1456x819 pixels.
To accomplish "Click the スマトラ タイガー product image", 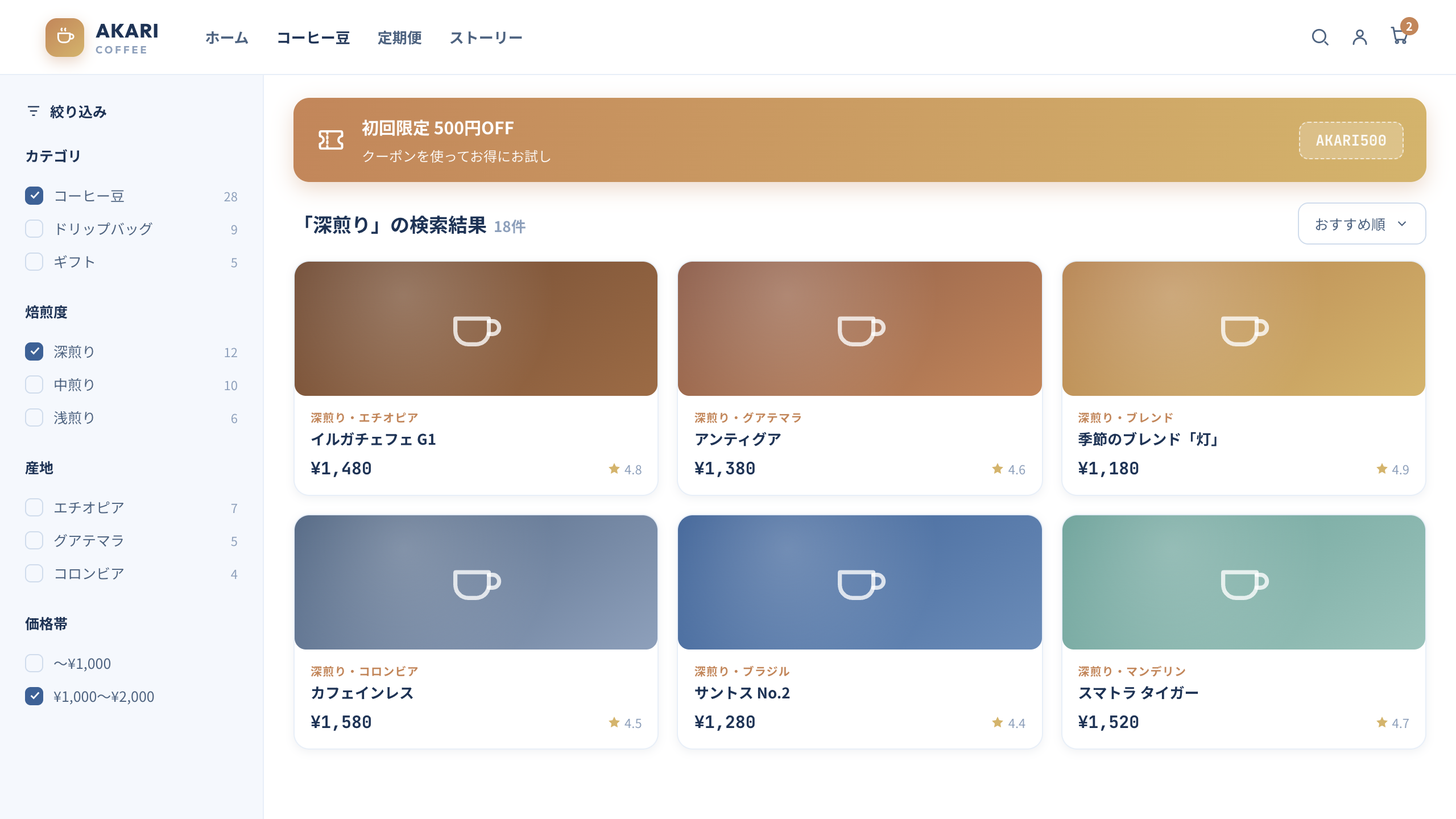I will [x=1244, y=582].
